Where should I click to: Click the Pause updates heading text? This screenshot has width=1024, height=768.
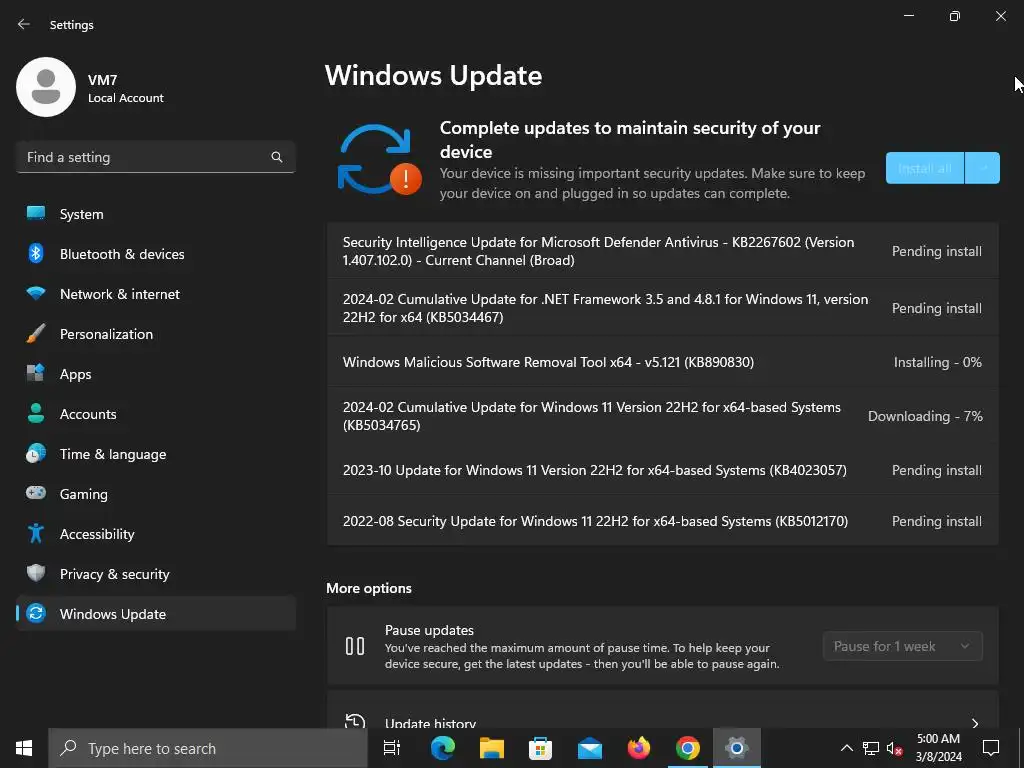[x=429, y=630]
